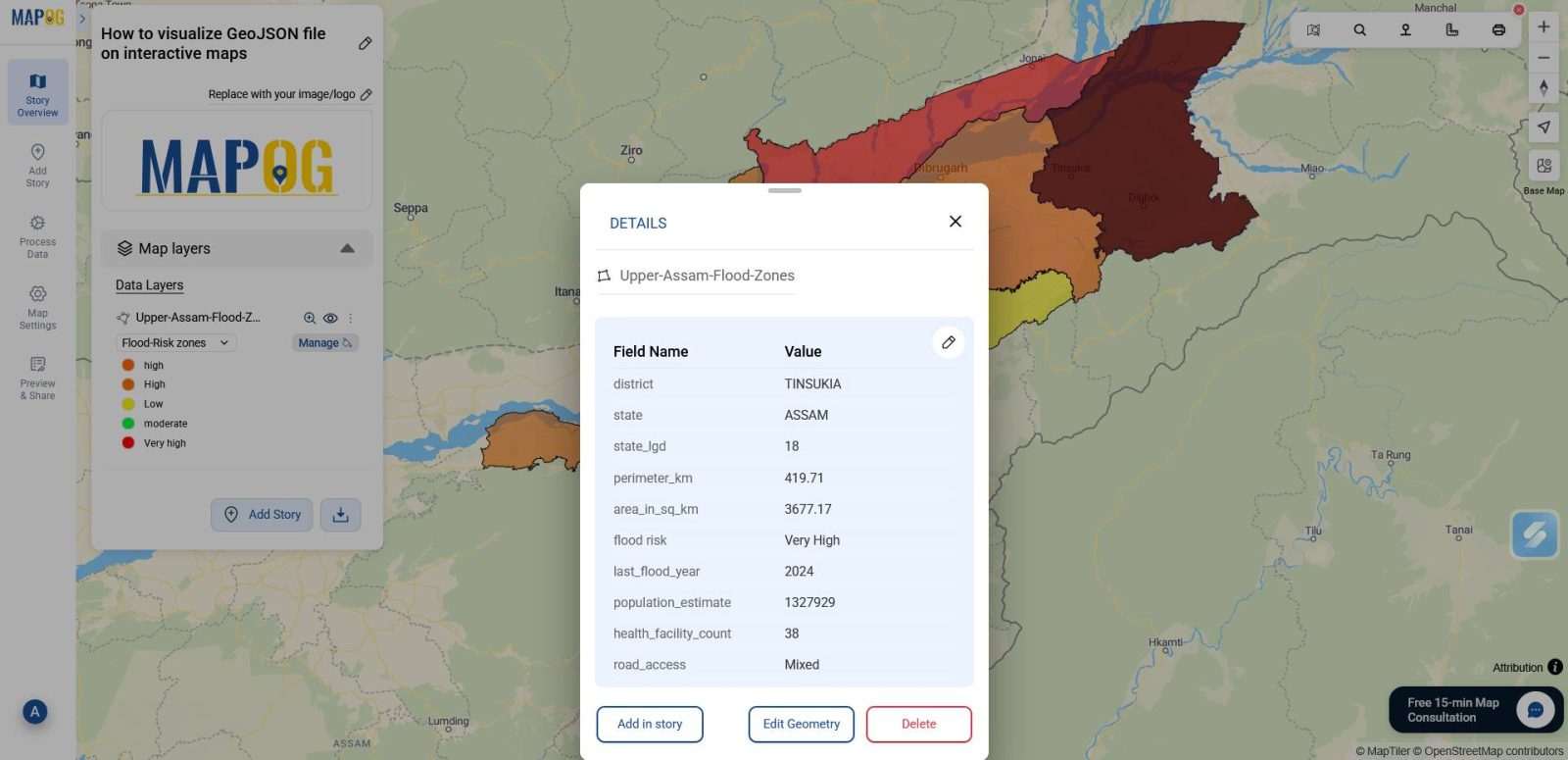Image resolution: width=1568 pixels, height=760 pixels.
Task: Click the MAPOG logo image placeholder
Action: click(237, 161)
